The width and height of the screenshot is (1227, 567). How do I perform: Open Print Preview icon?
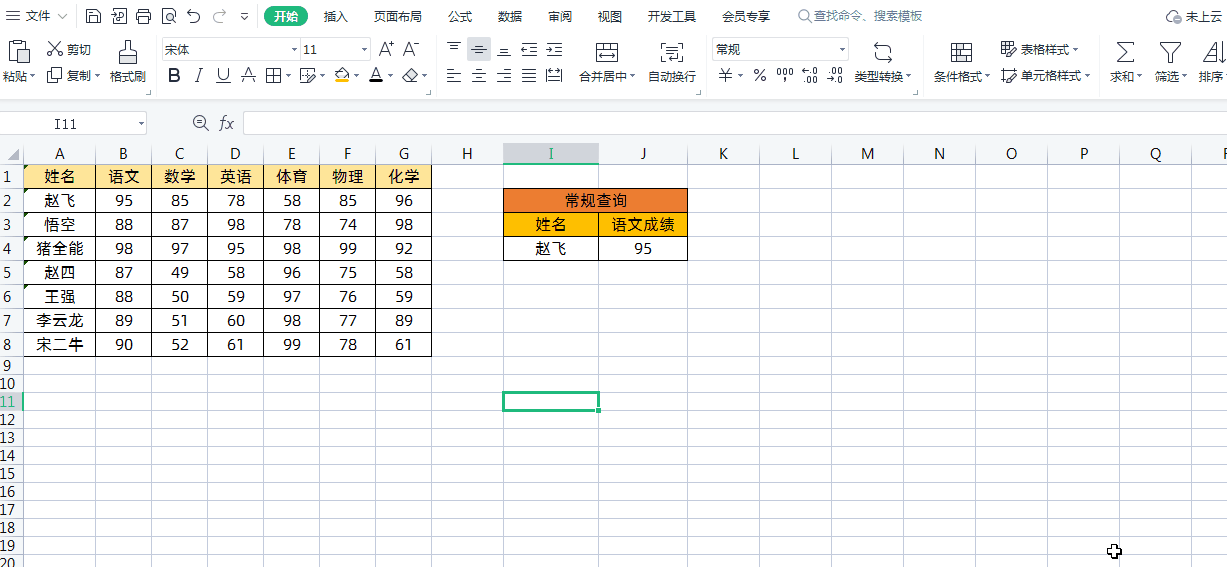[x=168, y=16]
